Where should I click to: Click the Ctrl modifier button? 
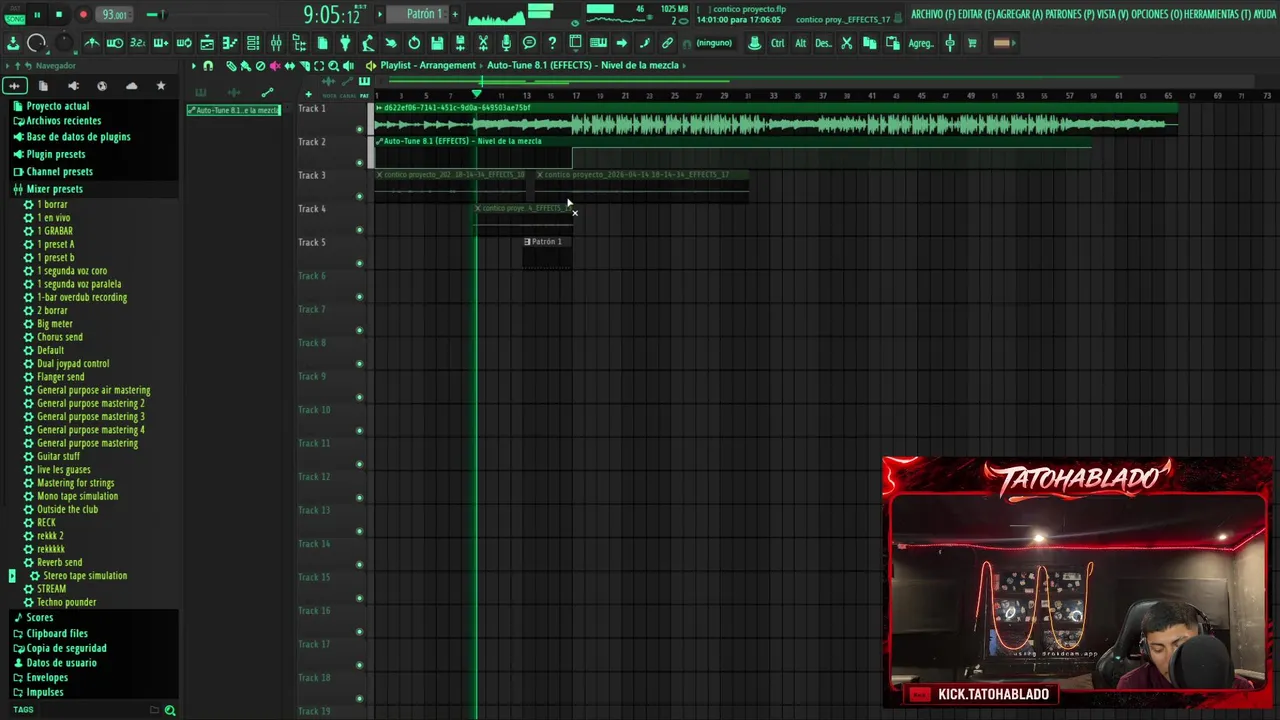(x=777, y=43)
